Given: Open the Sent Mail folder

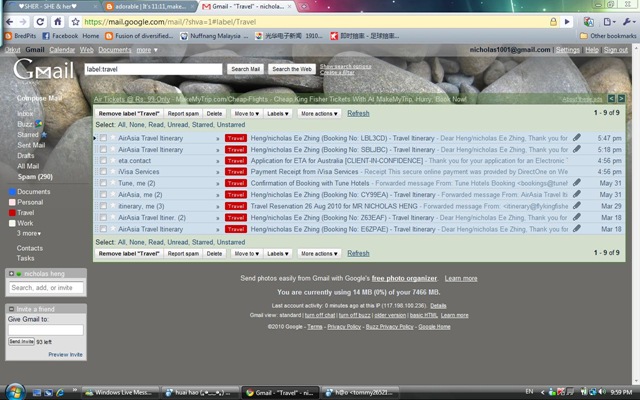Looking at the screenshot, I should tap(31, 145).
